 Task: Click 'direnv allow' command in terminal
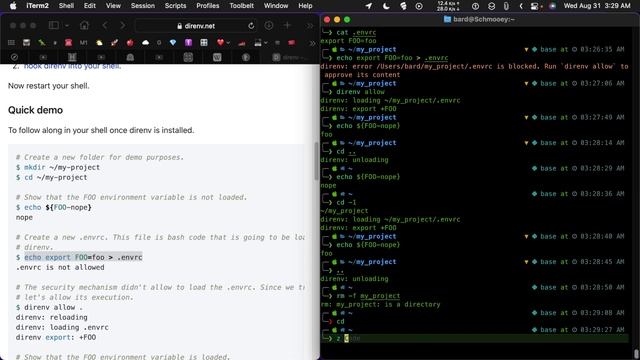(x=360, y=92)
